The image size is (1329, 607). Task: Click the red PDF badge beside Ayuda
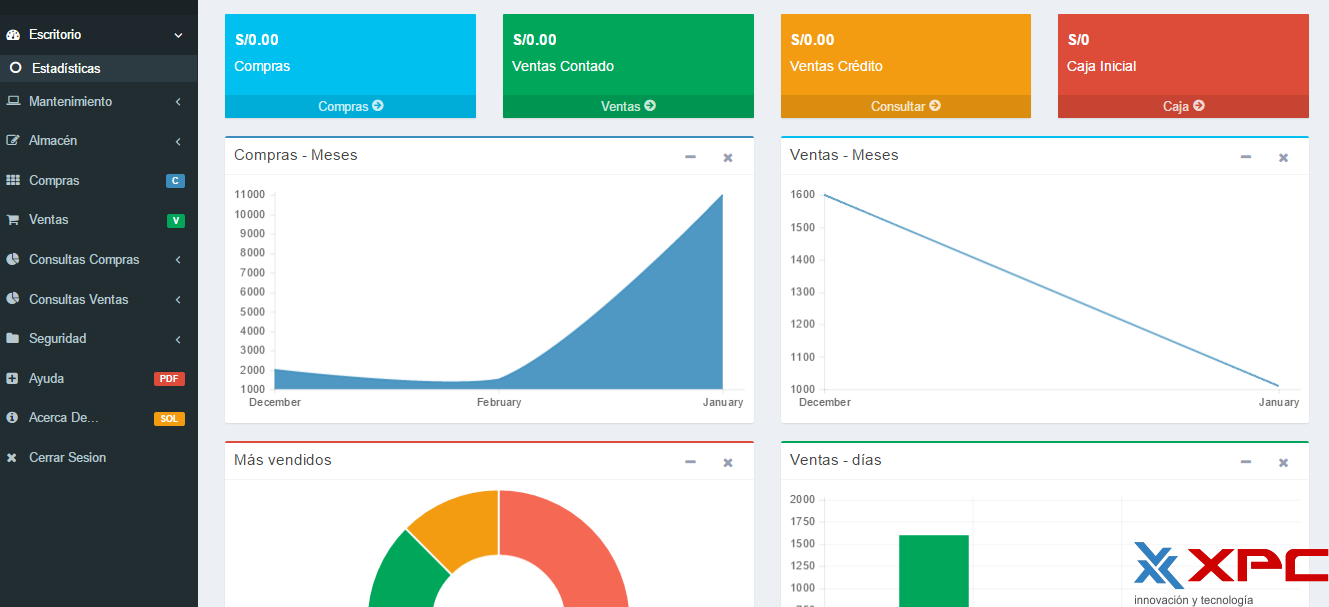click(x=169, y=379)
